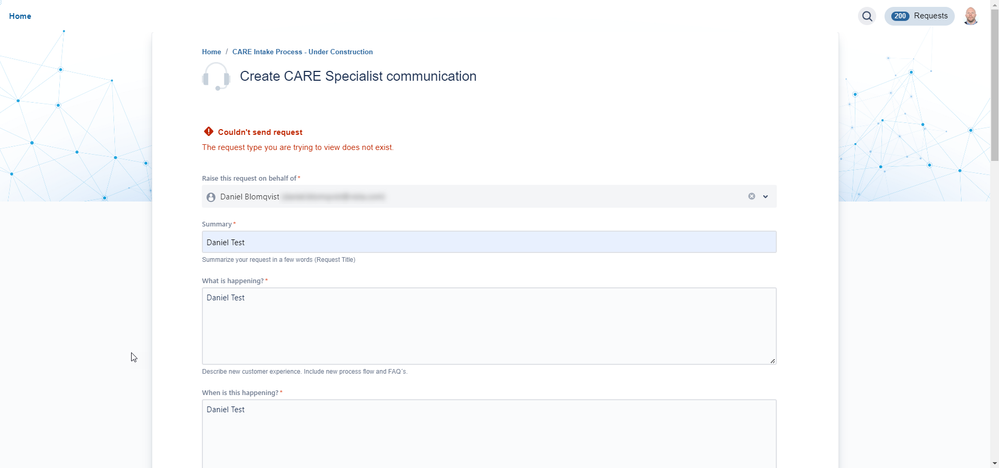
Task: Open CARE Intake Process breadcrumb link
Action: pos(302,52)
